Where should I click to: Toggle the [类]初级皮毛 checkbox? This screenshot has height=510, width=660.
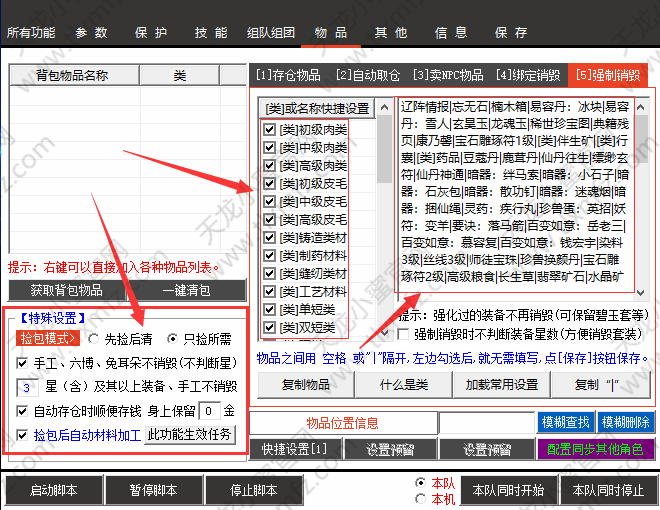coord(269,184)
